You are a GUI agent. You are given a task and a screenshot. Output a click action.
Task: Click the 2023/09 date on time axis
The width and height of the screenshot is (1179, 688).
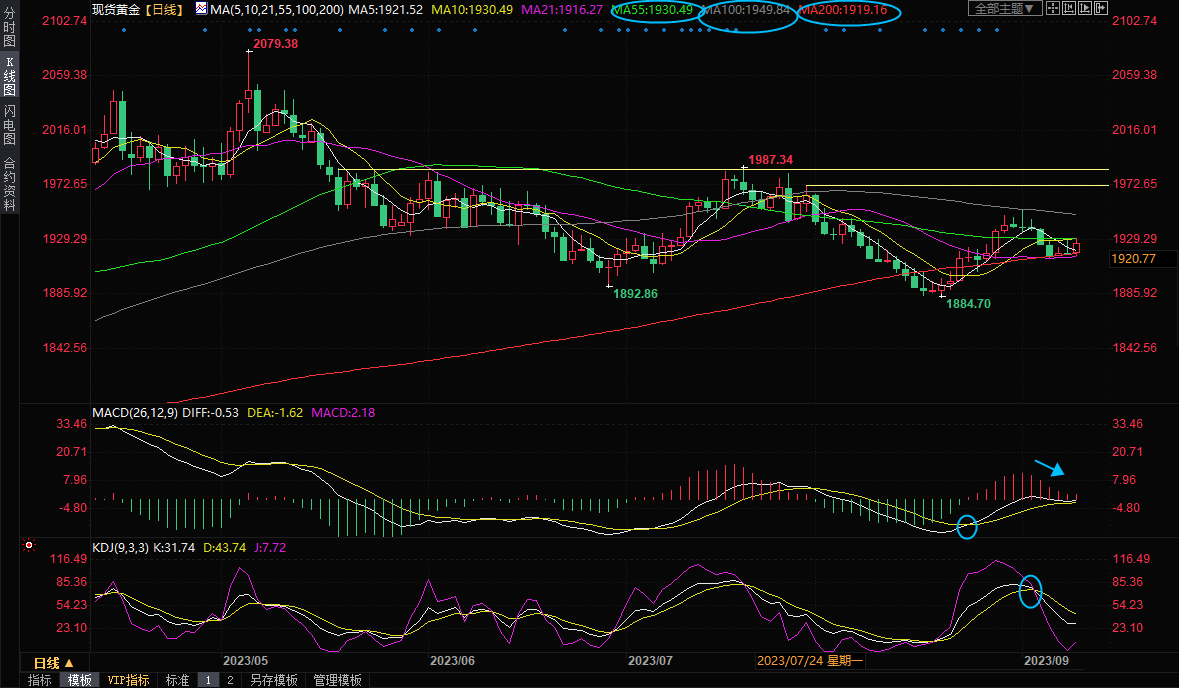pos(1046,660)
